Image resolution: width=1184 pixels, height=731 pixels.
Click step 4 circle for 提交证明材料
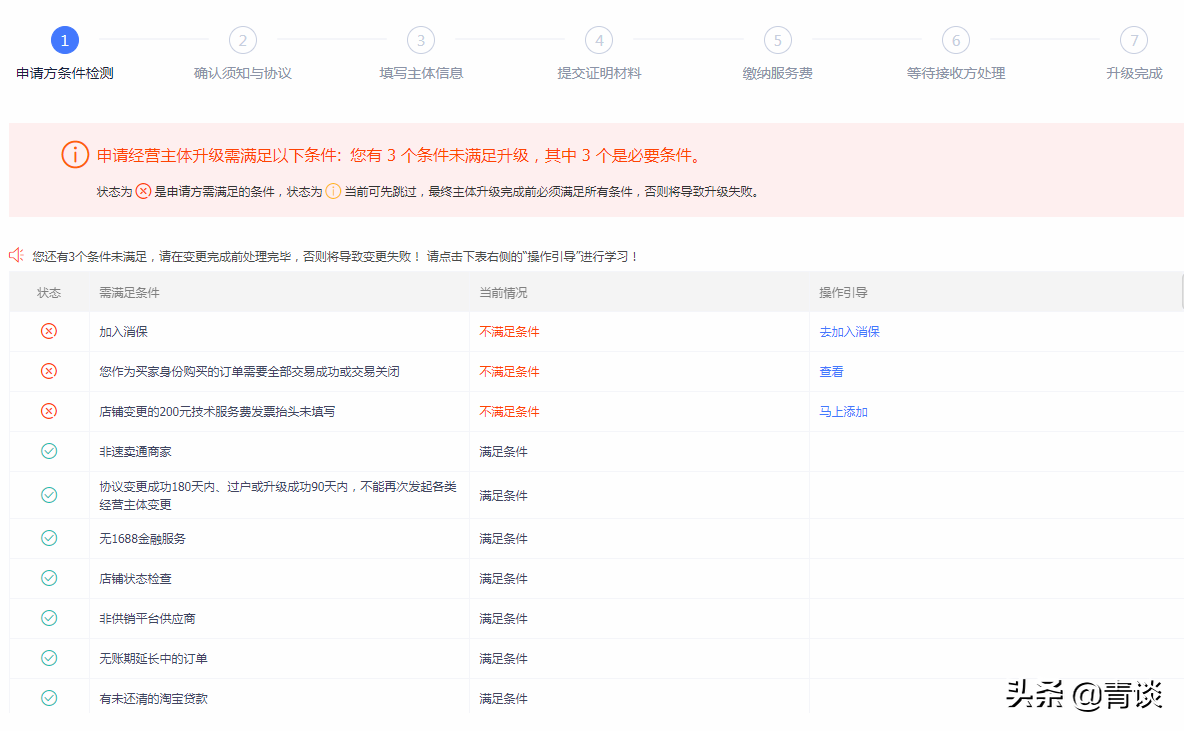click(599, 40)
